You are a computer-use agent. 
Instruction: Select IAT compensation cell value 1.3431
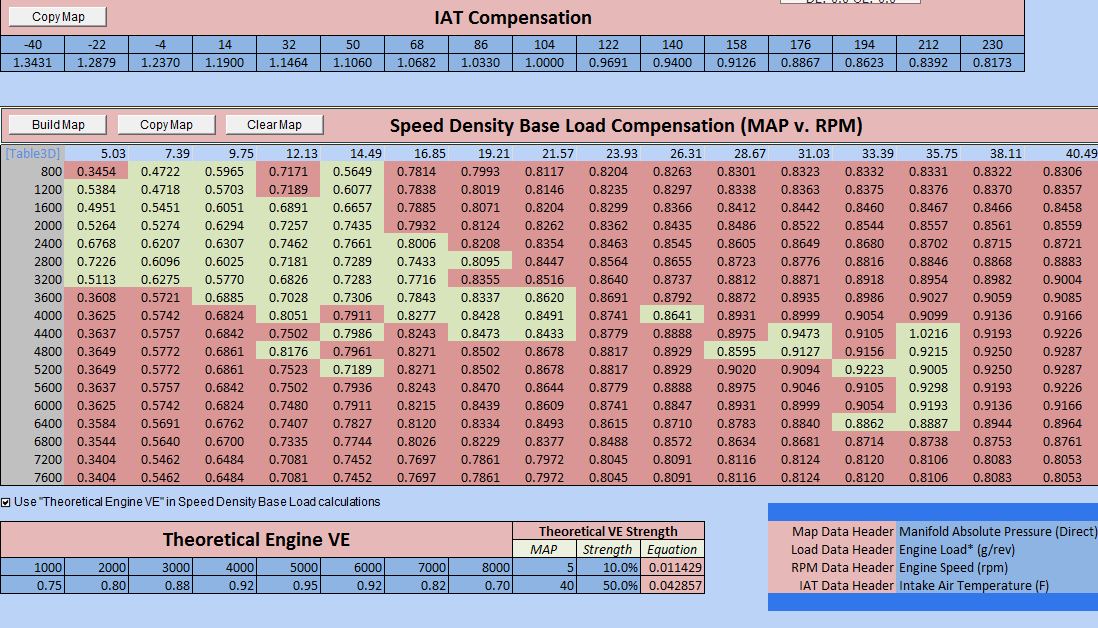pos(32,63)
